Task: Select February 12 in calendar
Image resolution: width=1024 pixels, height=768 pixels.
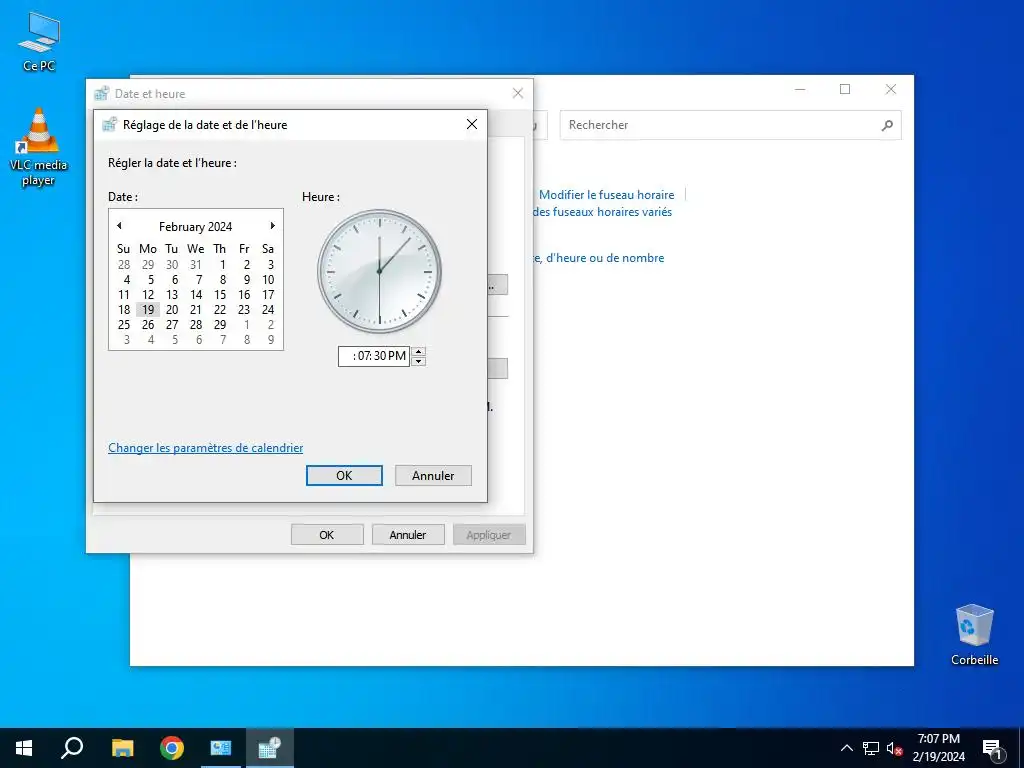Action: pyautogui.click(x=148, y=295)
